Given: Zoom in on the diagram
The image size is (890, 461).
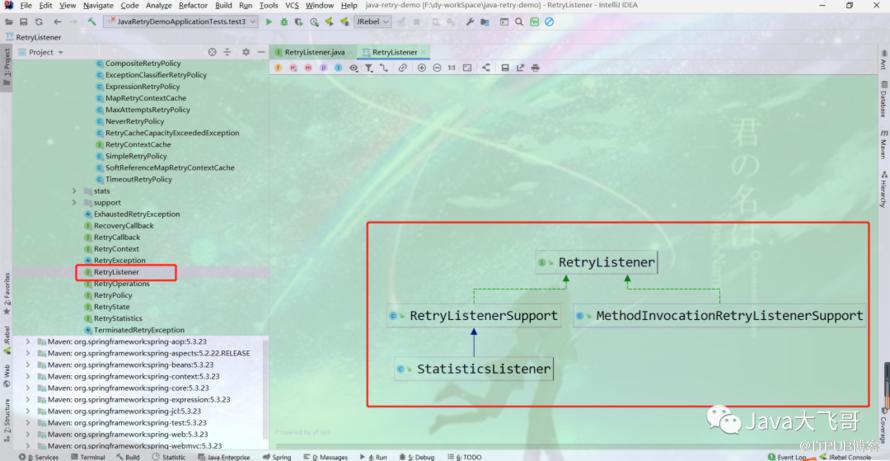Looking at the screenshot, I should click(422, 68).
